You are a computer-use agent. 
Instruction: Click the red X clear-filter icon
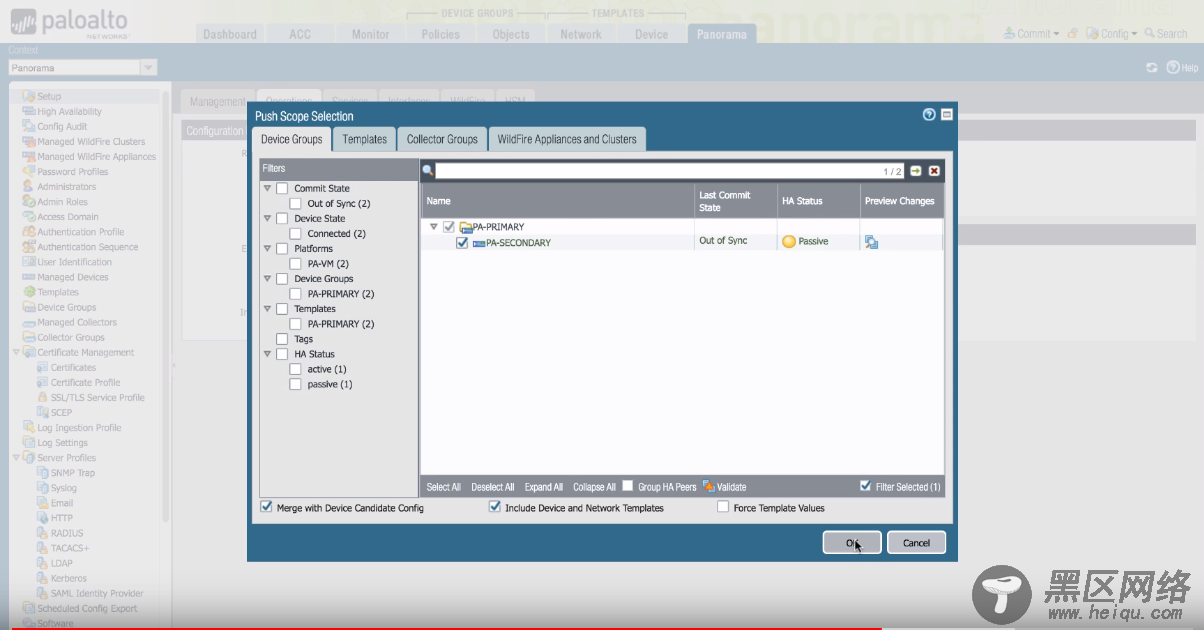click(x=934, y=171)
